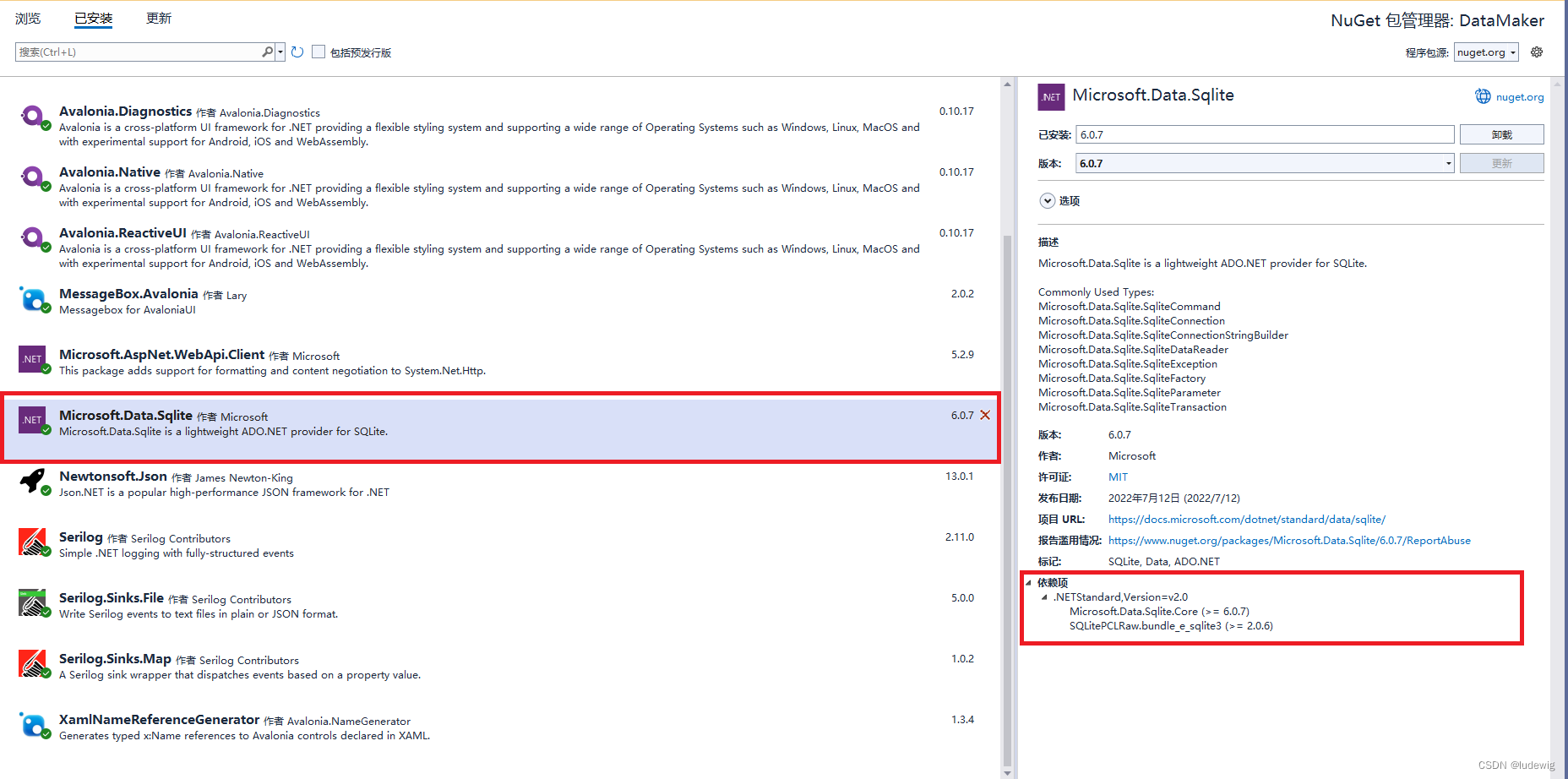Collapse the .NETStandard,Version=v2.0 node
The height and width of the screenshot is (779, 1568).
pos(1044,597)
